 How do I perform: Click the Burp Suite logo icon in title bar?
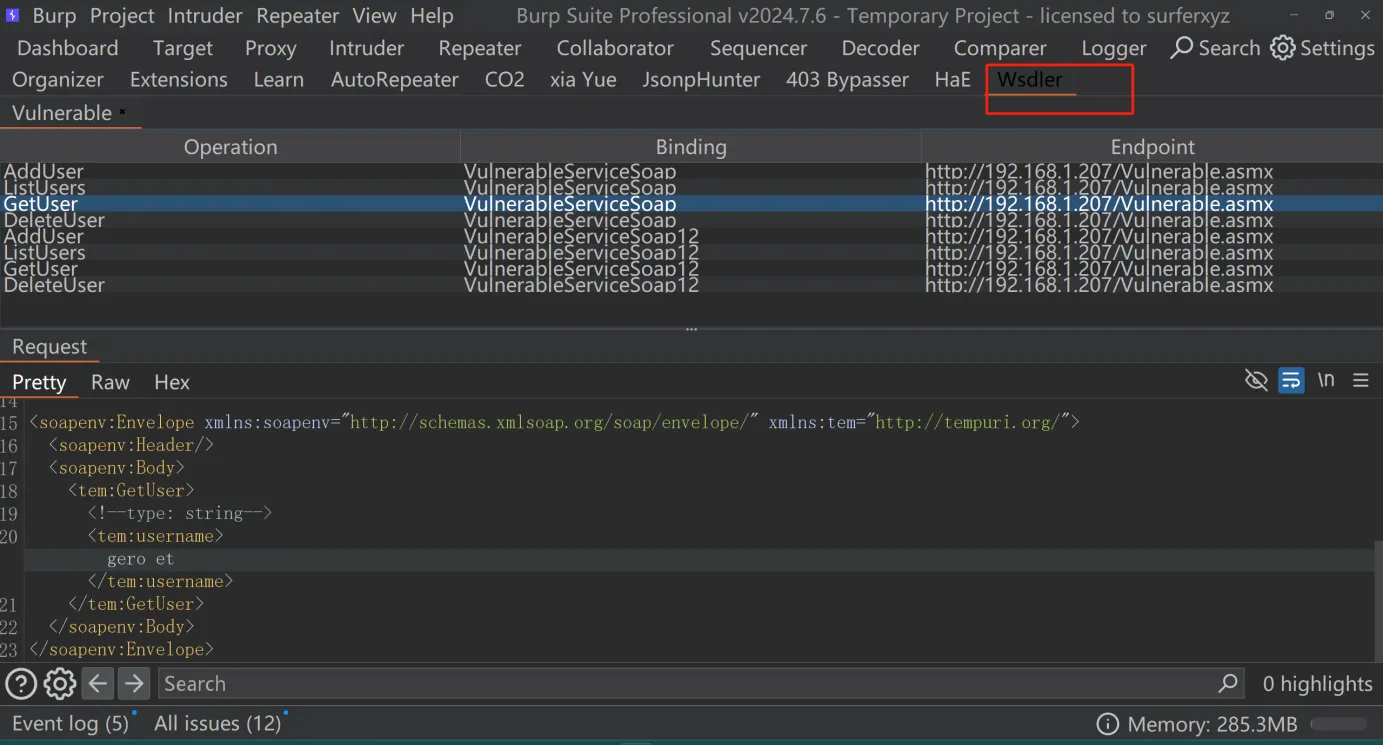click(x=13, y=16)
